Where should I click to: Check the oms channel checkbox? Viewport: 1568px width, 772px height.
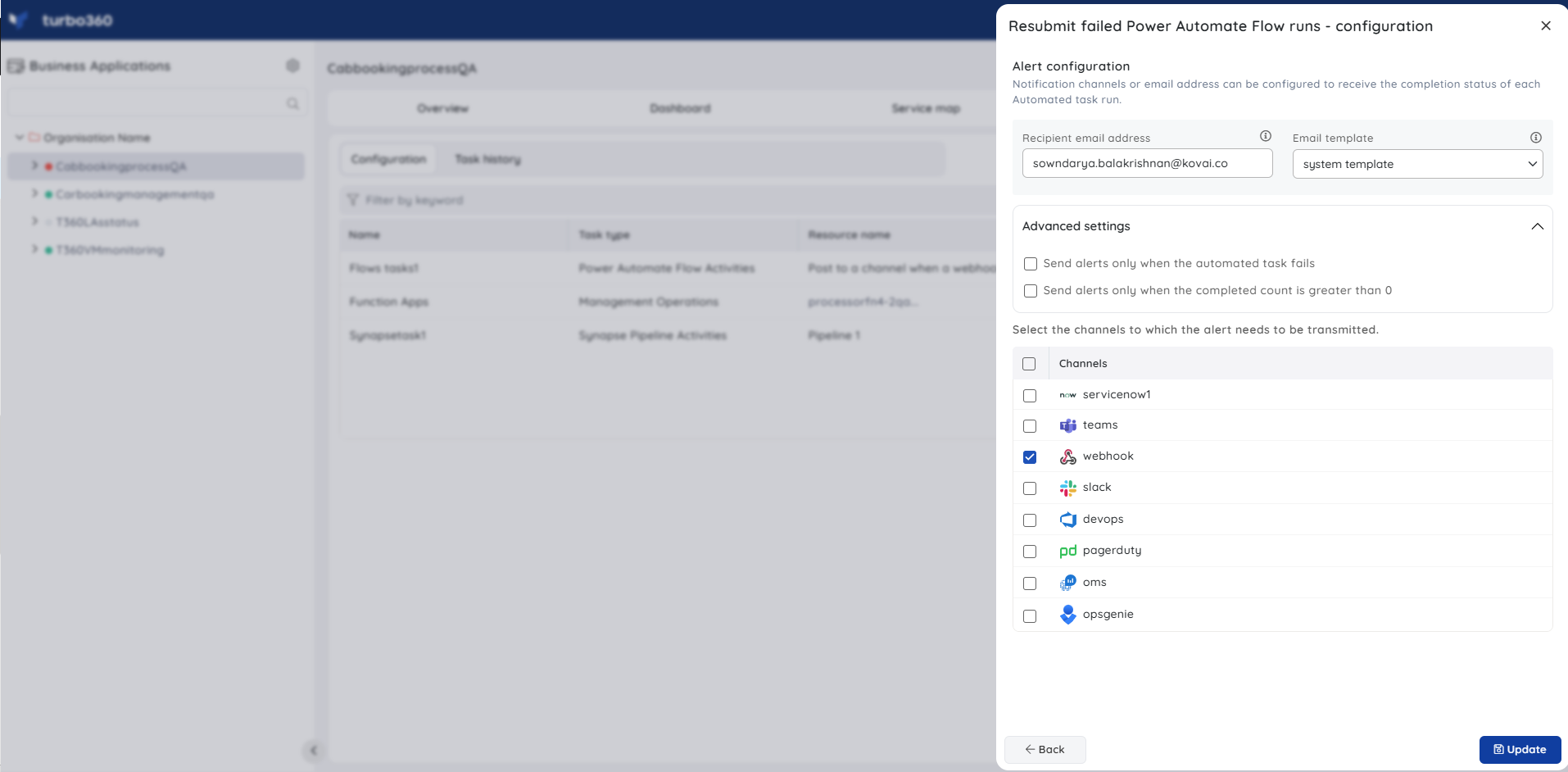coord(1030,584)
